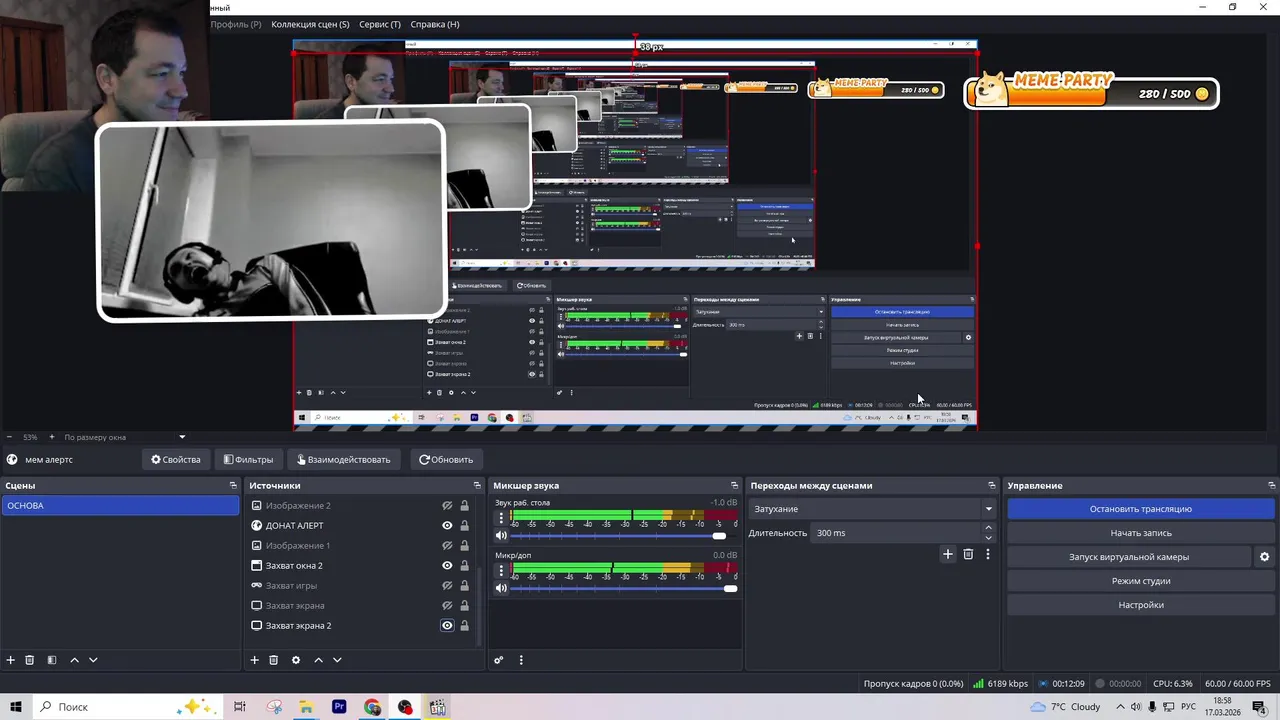This screenshot has width=1280, height=720.
Task: Show the Изображение 1 source
Action: [447, 546]
